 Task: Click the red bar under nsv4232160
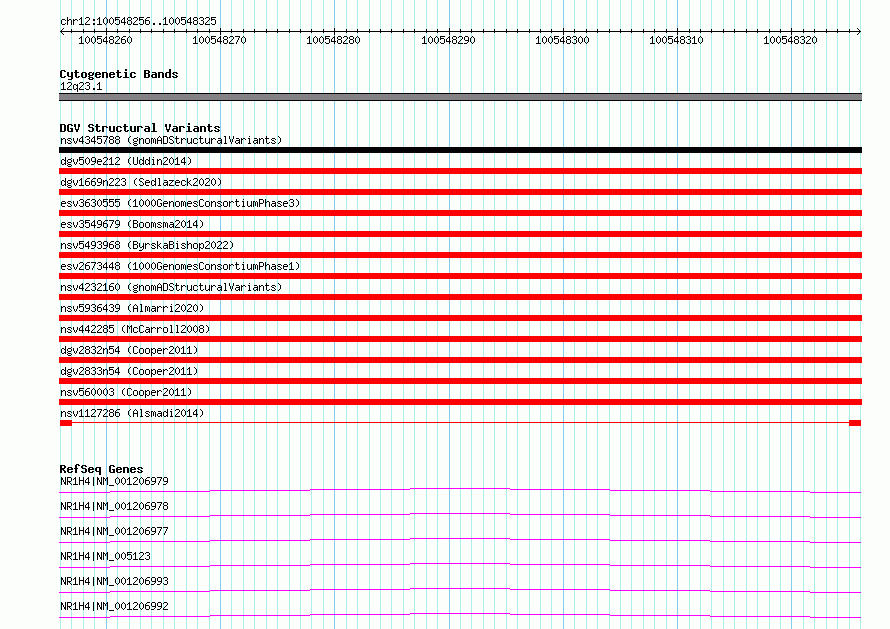coord(460,297)
